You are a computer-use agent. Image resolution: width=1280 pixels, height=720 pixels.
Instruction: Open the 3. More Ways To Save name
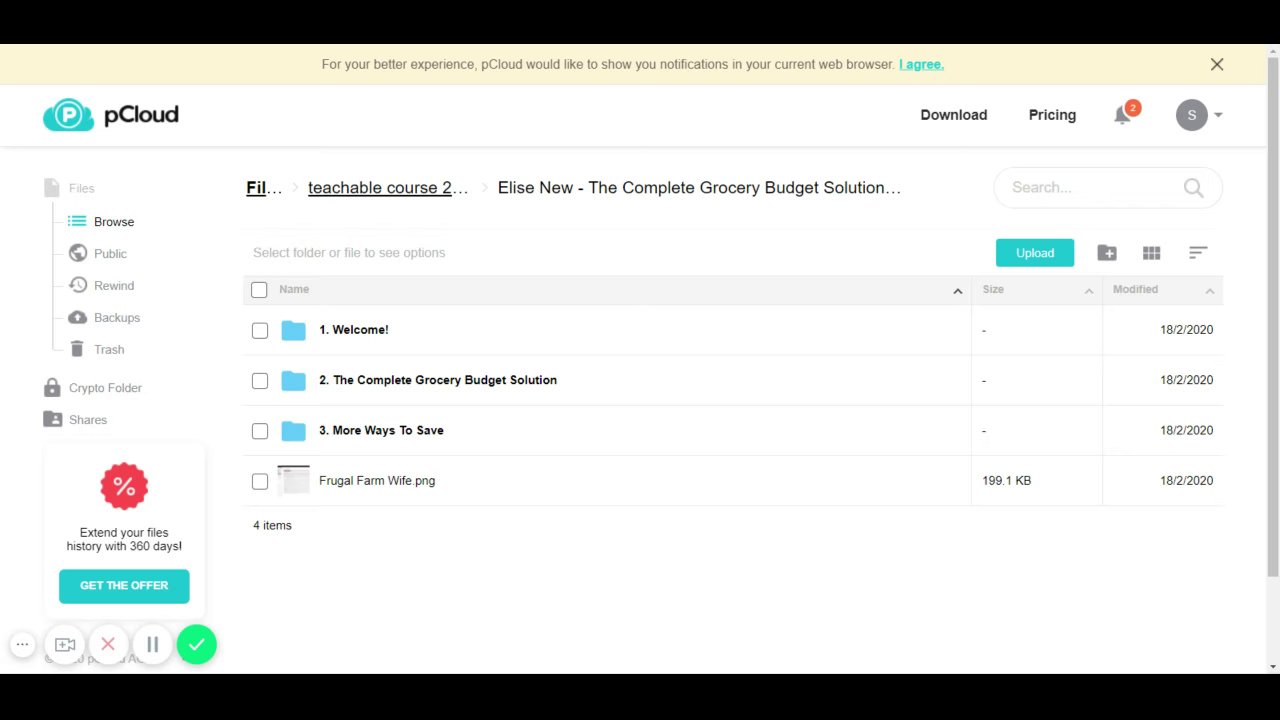381,431
